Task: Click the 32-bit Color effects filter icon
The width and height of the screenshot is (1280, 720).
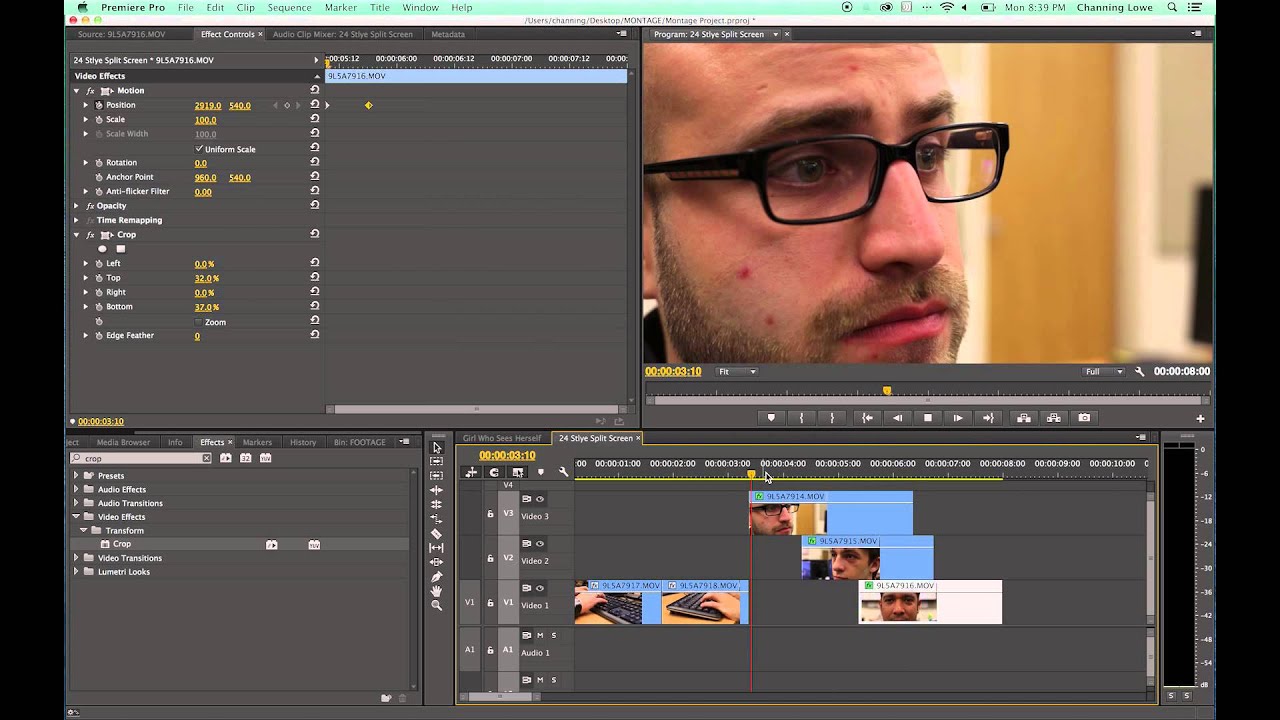Action: click(245, 458)
